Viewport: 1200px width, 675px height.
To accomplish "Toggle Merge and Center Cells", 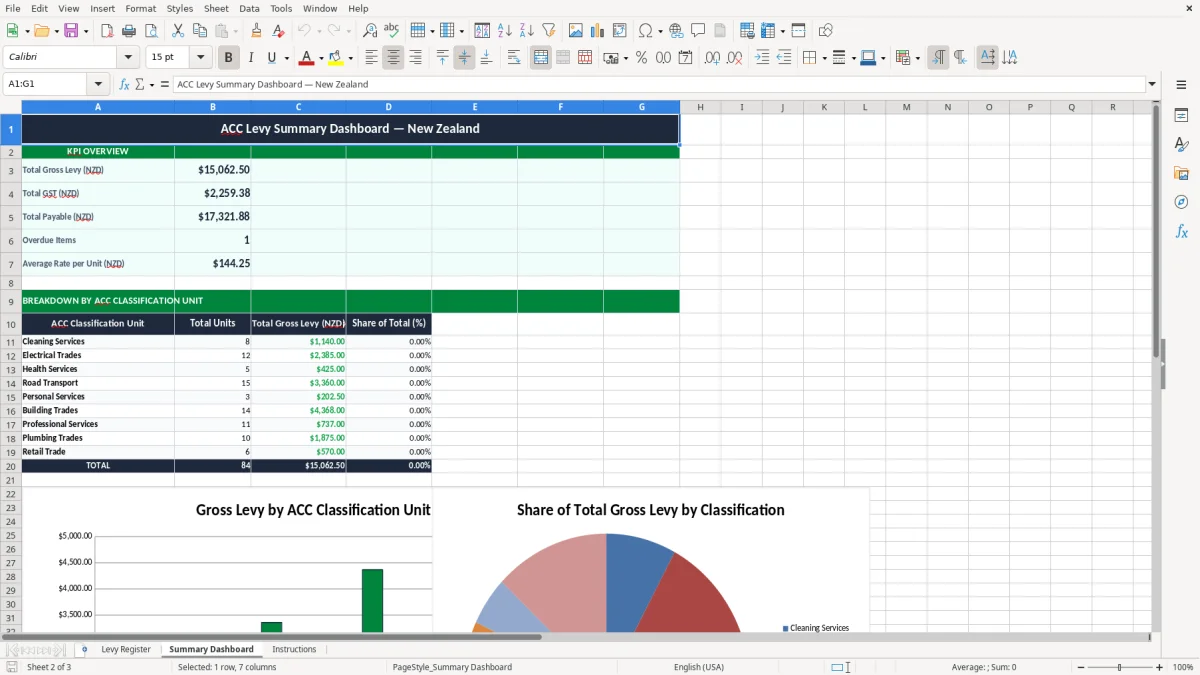I will [541, 58].
